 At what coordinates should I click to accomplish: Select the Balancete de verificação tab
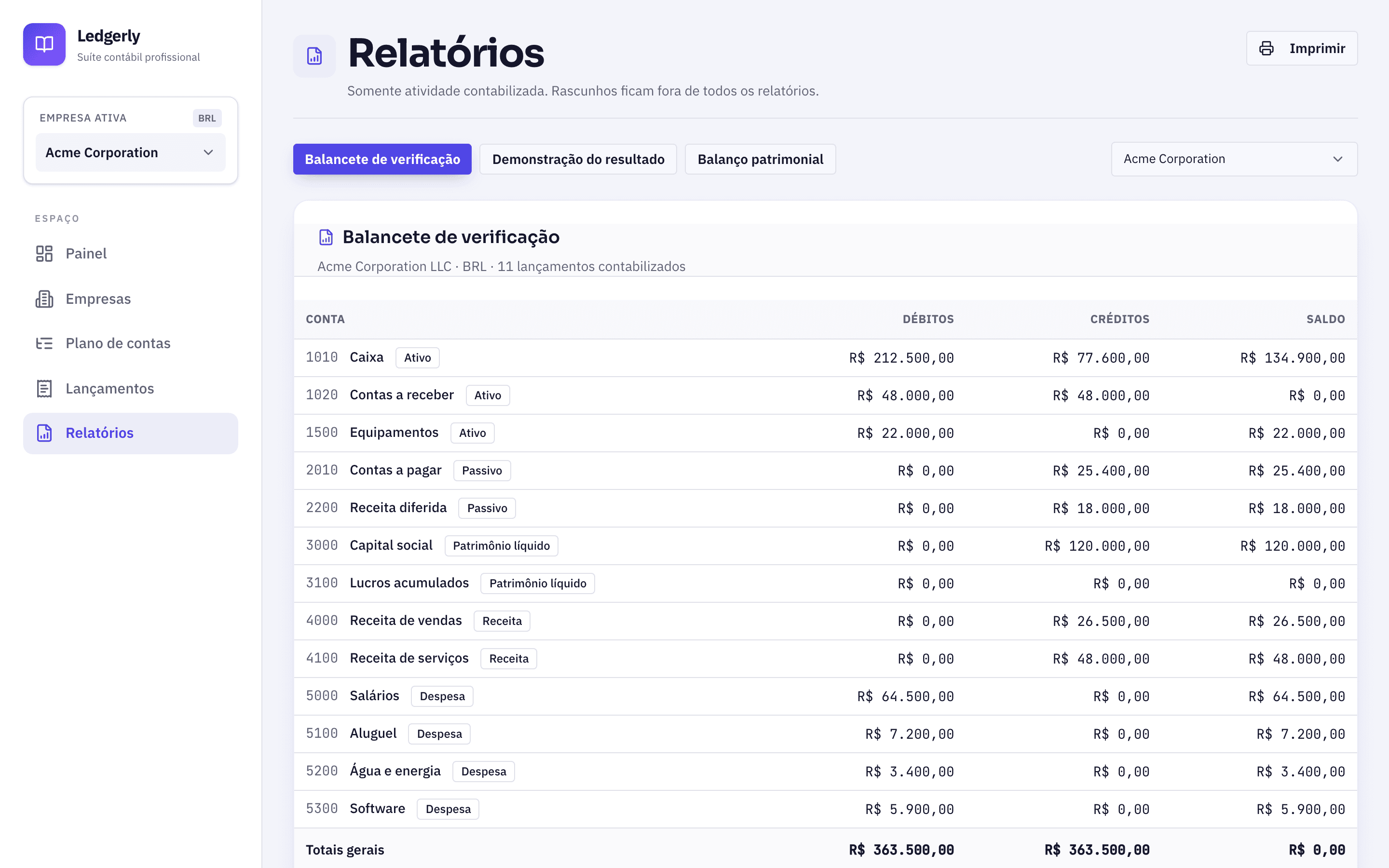tap(382, 159)
